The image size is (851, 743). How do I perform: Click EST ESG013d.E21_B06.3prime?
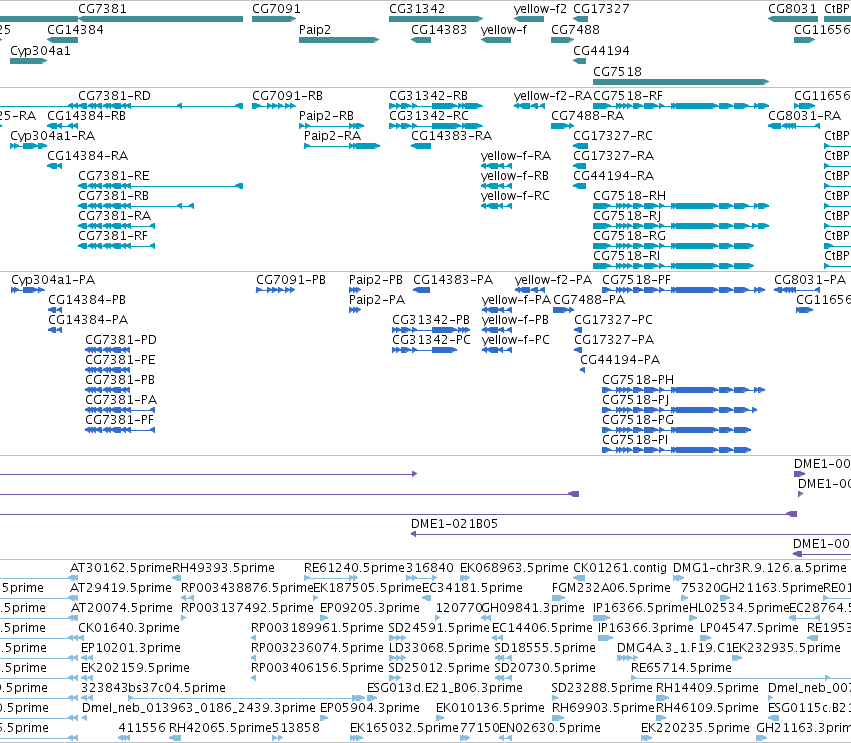click(444, 688)
